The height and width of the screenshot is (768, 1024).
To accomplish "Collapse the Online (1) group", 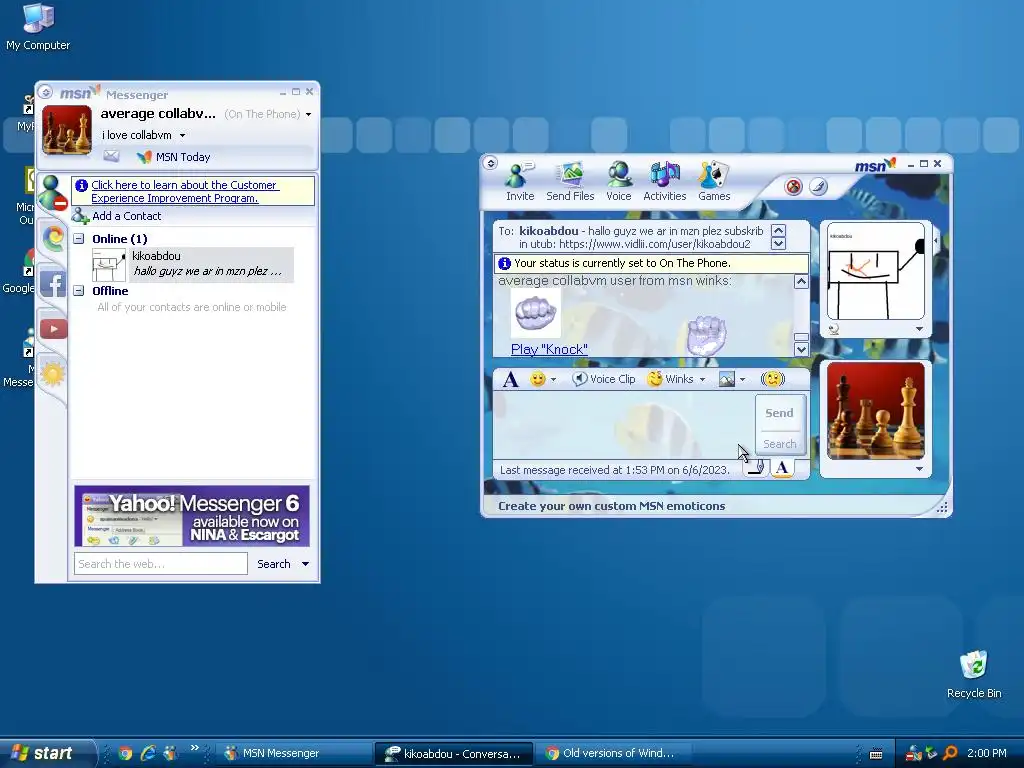I will (x=78, y=239).
